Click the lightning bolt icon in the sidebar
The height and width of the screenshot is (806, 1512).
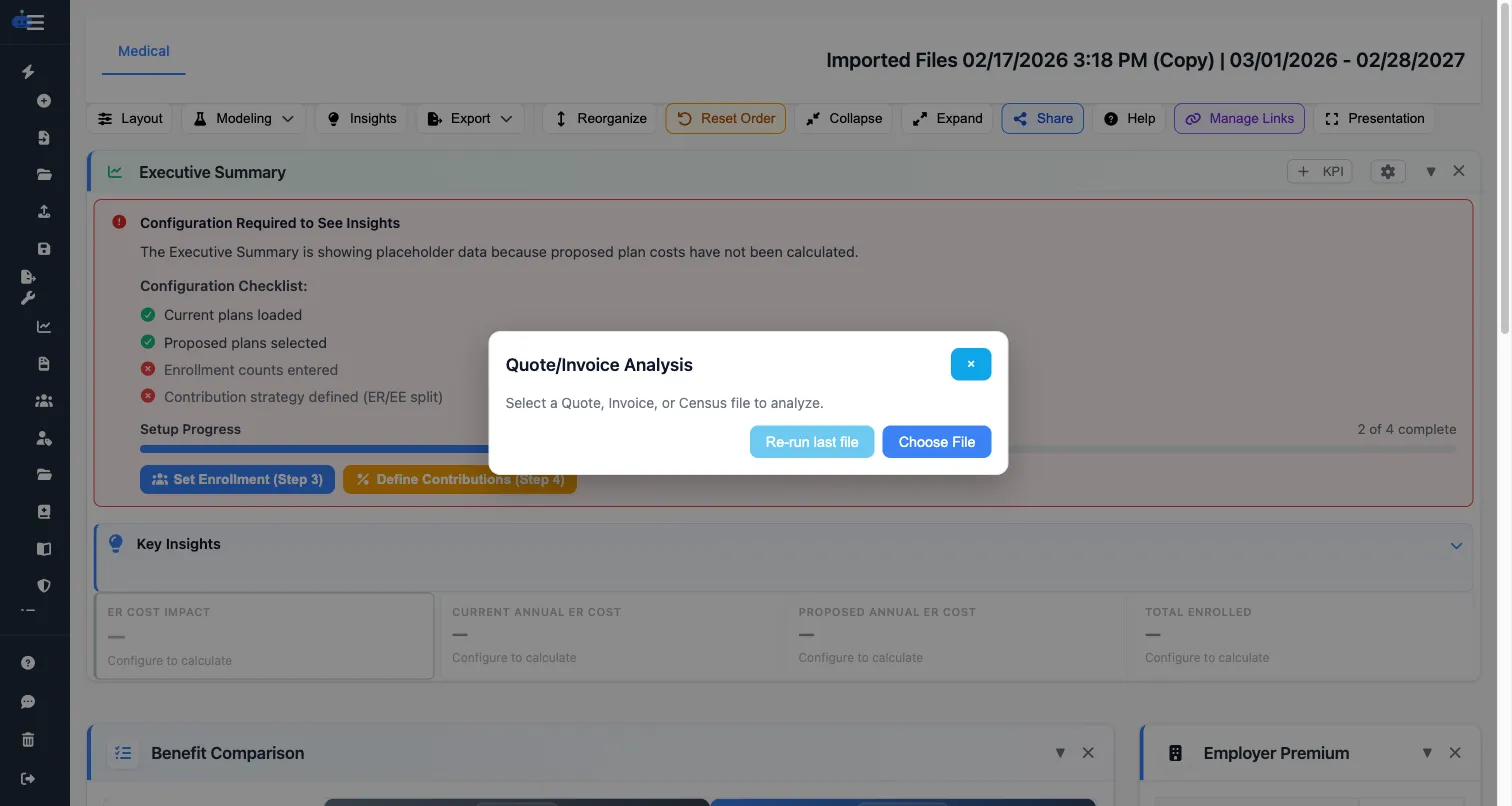point(29,72)
